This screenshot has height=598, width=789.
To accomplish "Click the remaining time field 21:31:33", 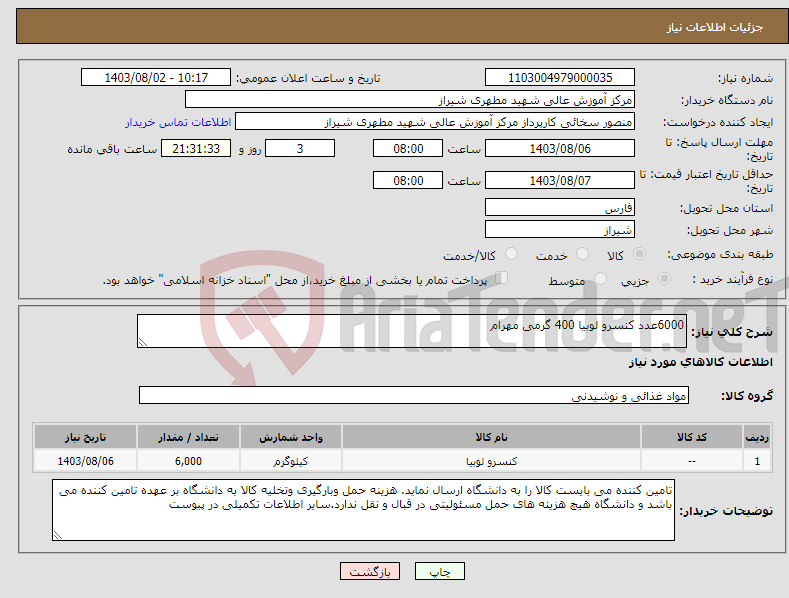I will 196,148.
